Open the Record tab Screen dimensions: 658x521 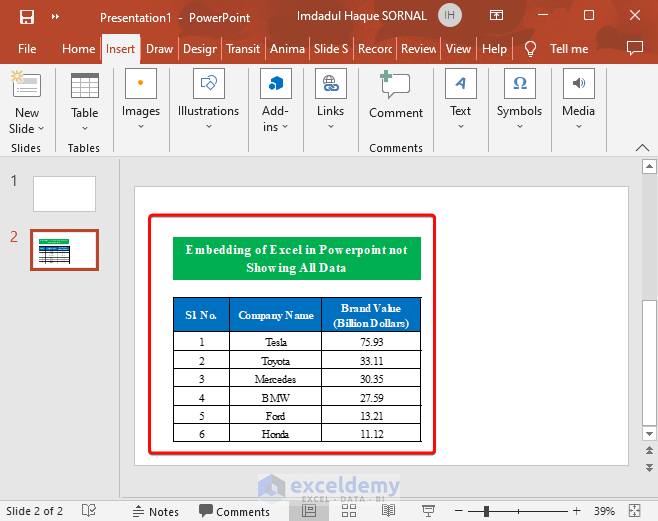pyautogui.click(x=375, y=49)
